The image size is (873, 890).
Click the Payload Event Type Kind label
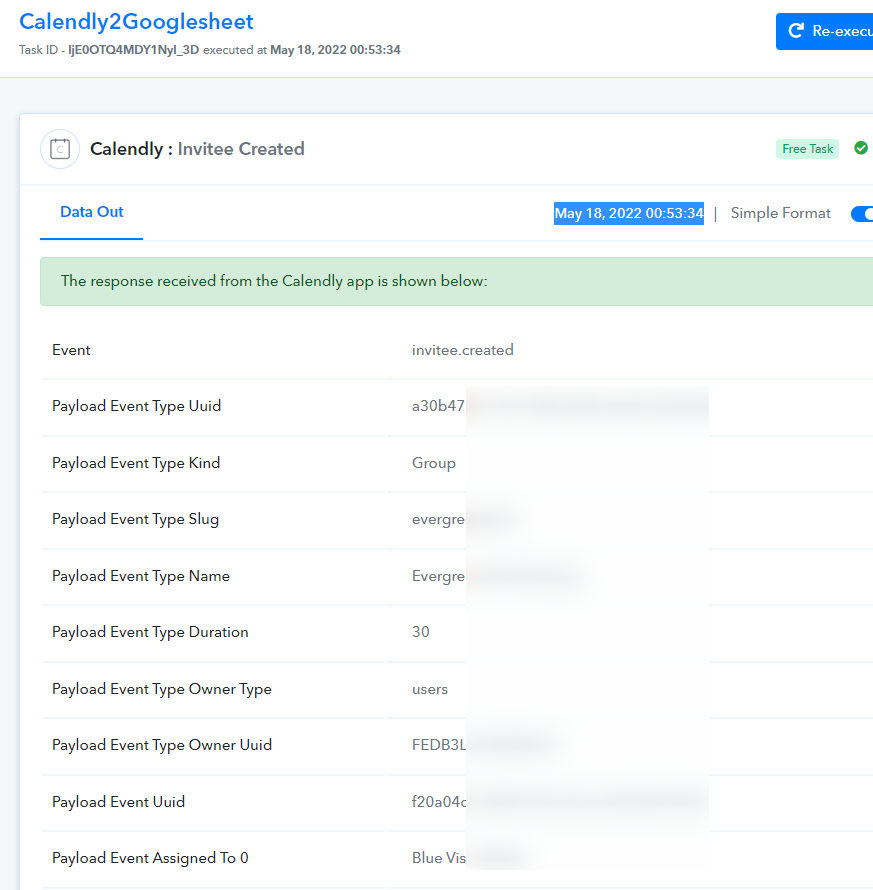[x=136, y=463]
